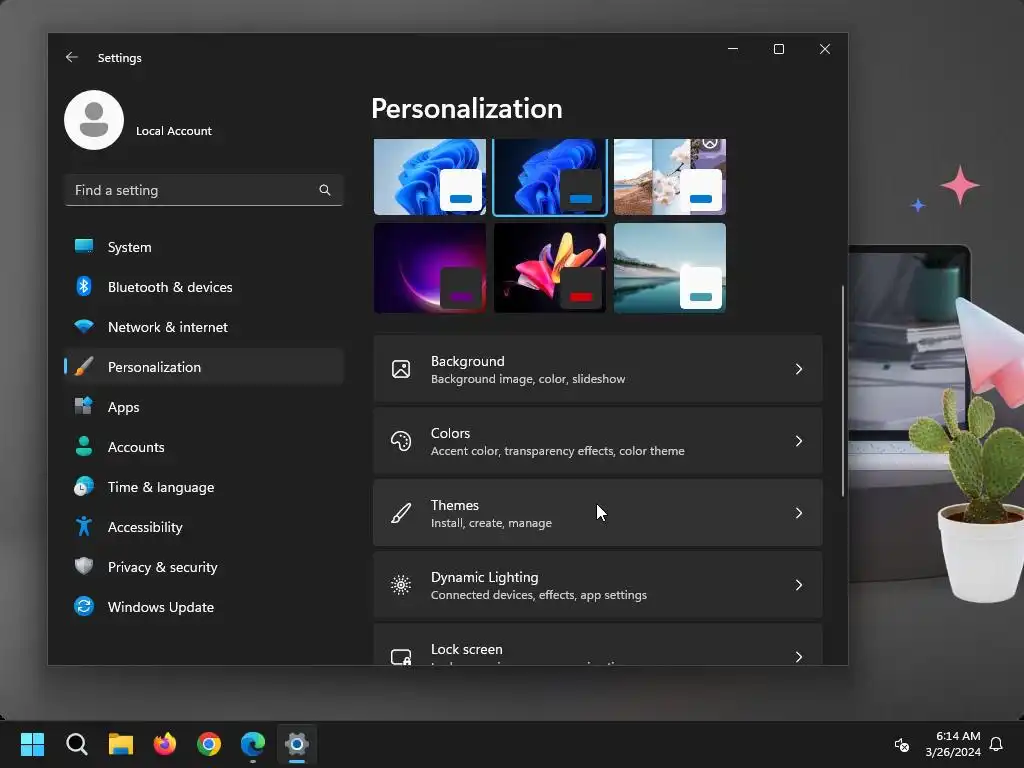Click the Time & language clock icon
Screen dimensions: 1024x768
pyautogui.click(x=84, y=487)
